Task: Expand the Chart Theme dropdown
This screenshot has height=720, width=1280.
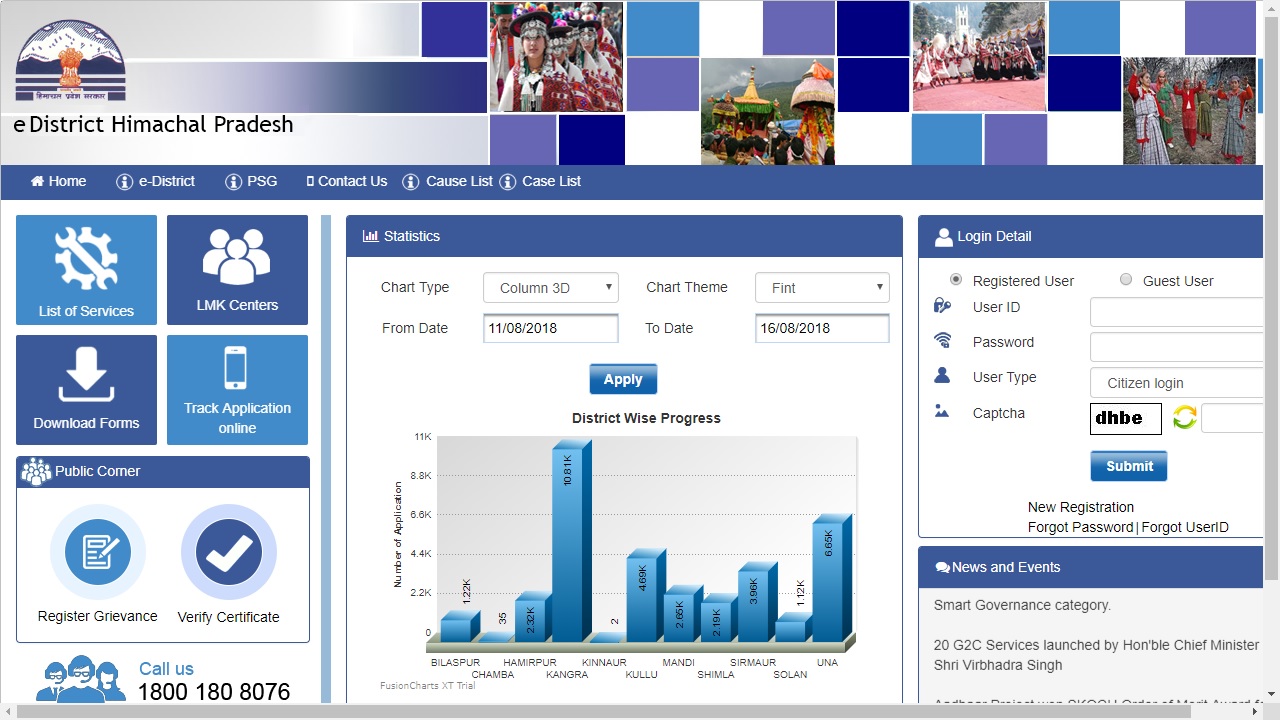Action: [x=822, y=287]
